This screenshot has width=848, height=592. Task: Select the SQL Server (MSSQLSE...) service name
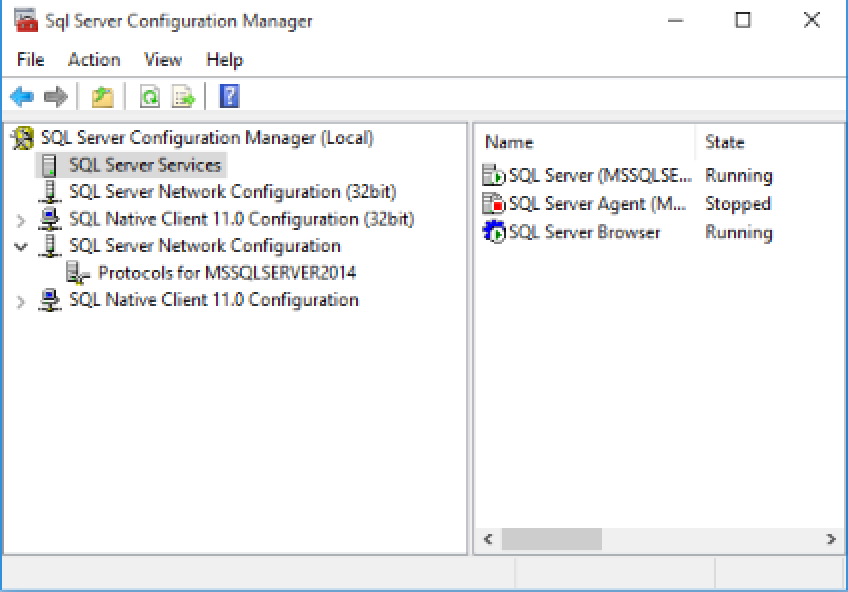(x=600, y=176)
